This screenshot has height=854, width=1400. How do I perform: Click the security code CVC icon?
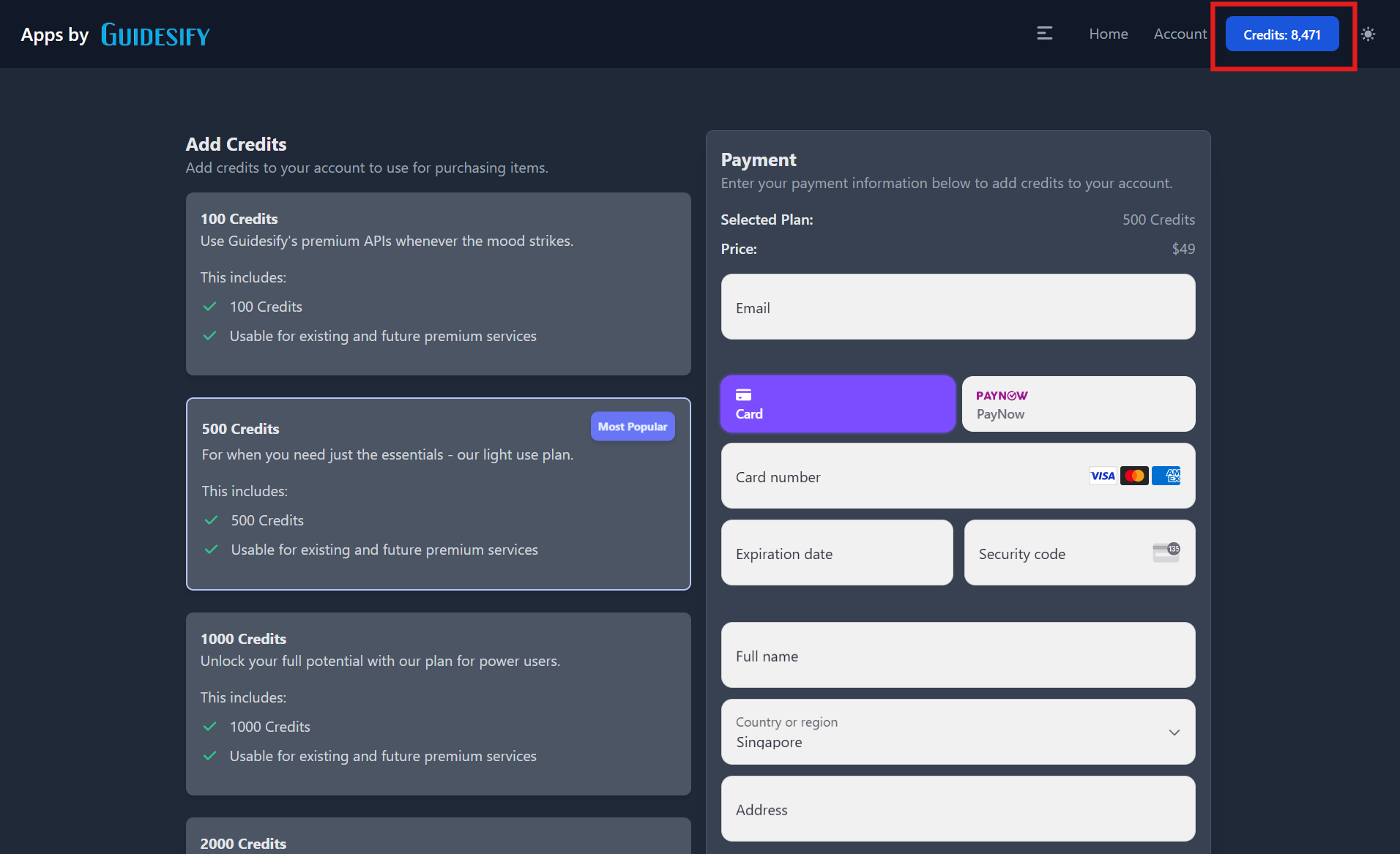1166,553
